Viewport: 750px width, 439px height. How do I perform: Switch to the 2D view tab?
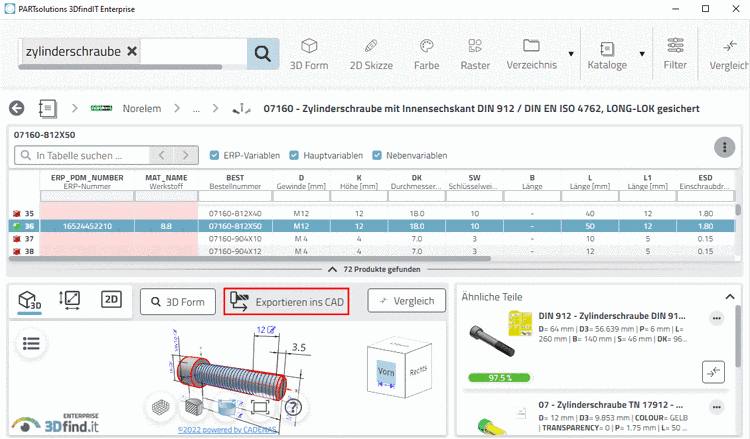(111, 299)
